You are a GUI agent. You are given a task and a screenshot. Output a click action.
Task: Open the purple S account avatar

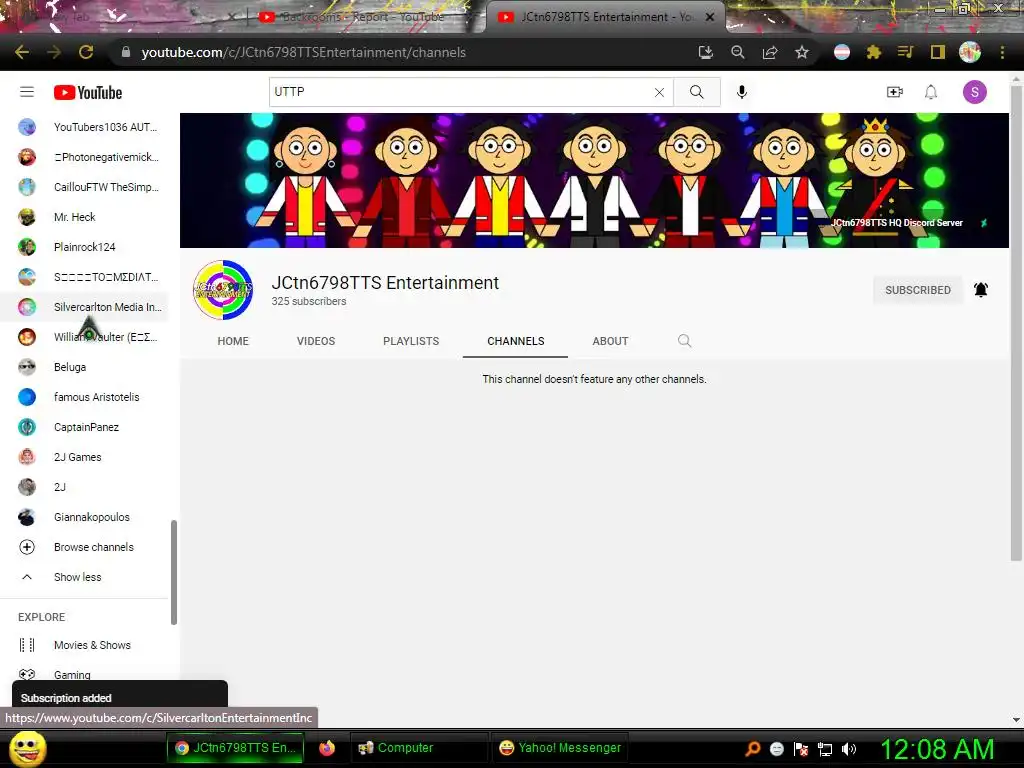[x=974, y=92]
